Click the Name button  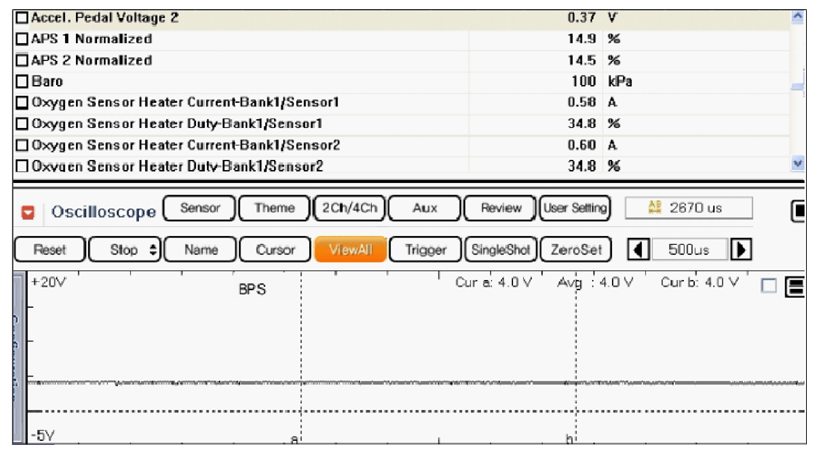click(x=200, y=250)
